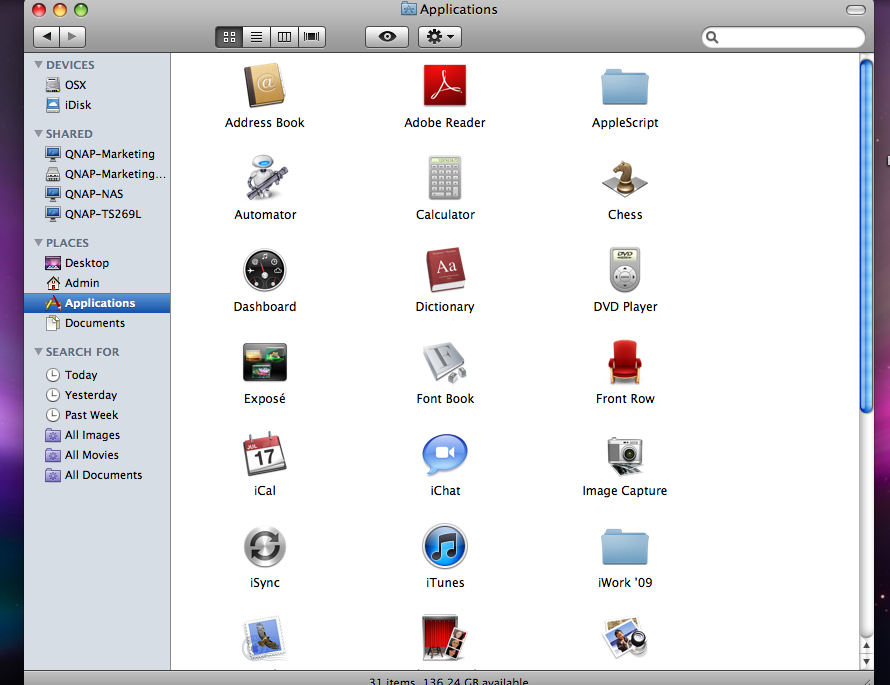The width and height of the screenshot is (890, 685).
Task: Click the Calculator app icon
Action: [444, 177]
